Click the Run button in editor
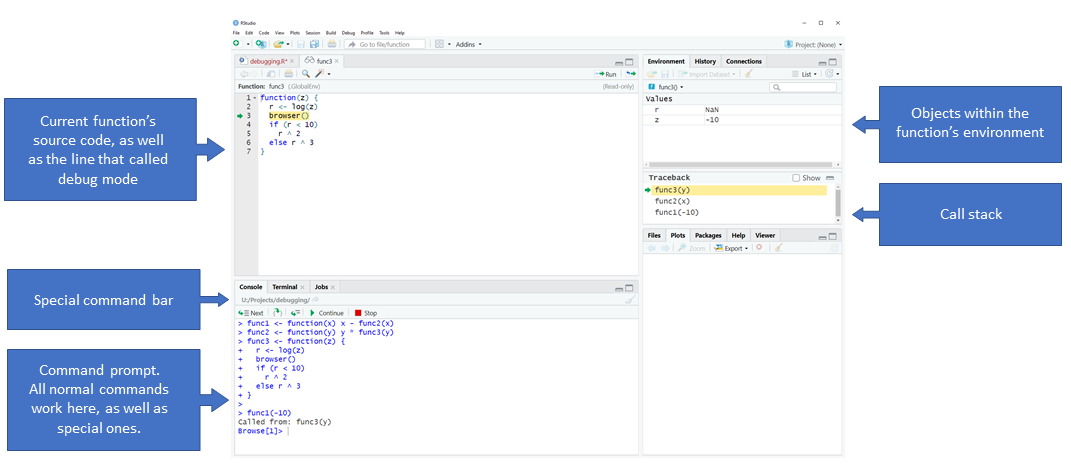Viewport: 1071px width, 464px height. pyautogui.click(x=605, y=74)
